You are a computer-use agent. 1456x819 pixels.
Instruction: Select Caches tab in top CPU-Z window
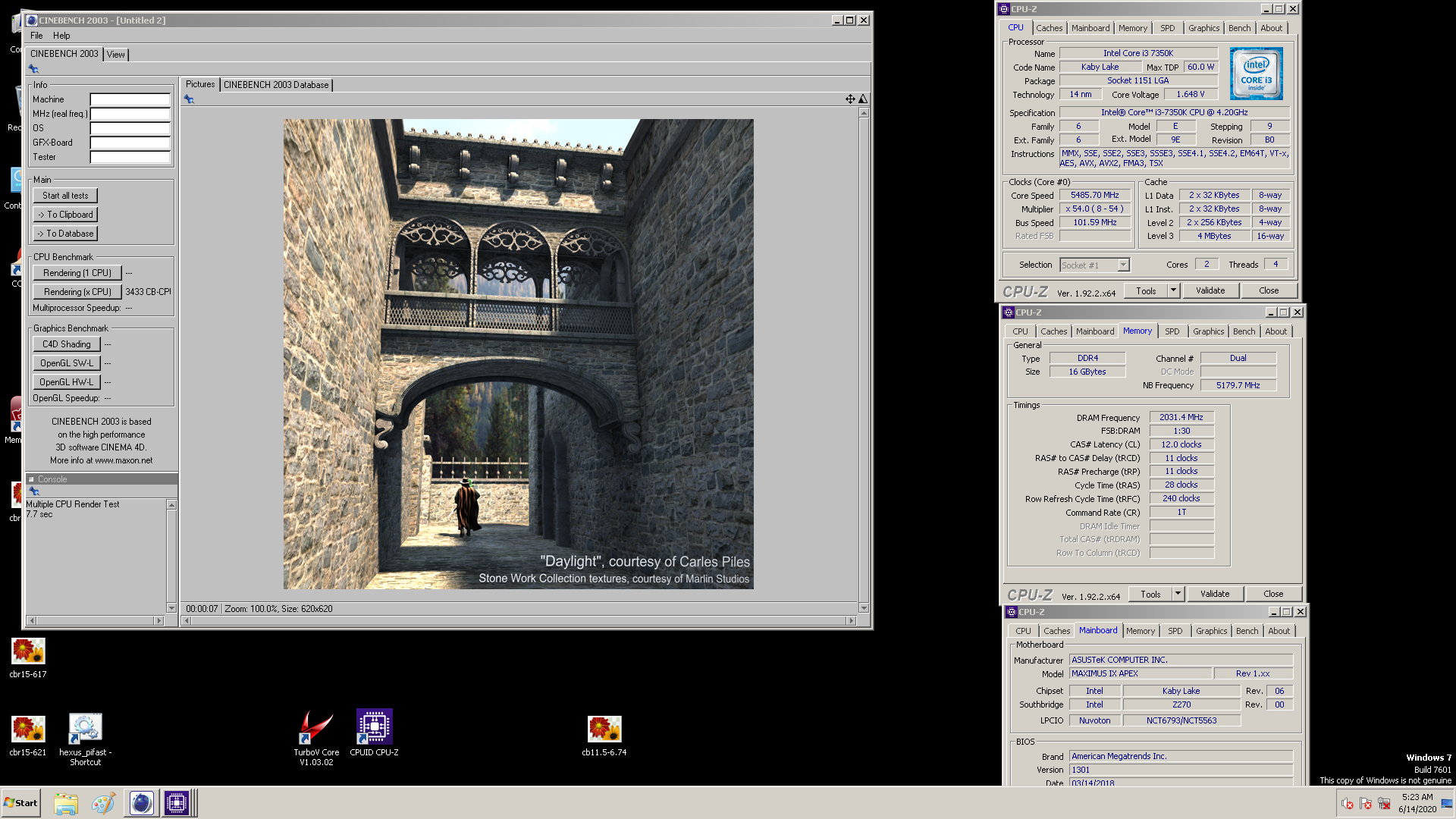pyautogui.click(x=1050, y=28)
